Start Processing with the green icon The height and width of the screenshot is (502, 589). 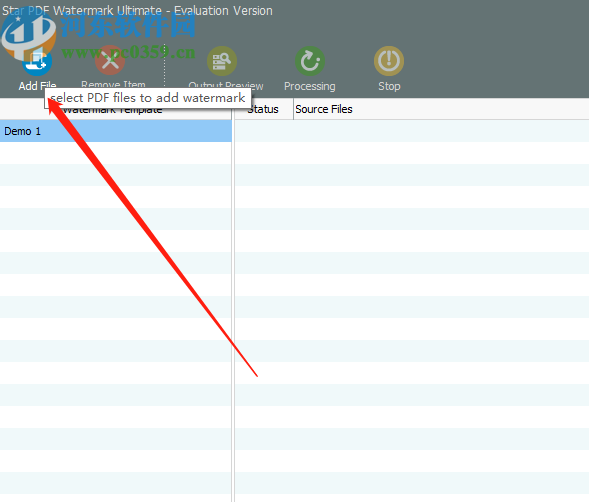pos(310,61)
